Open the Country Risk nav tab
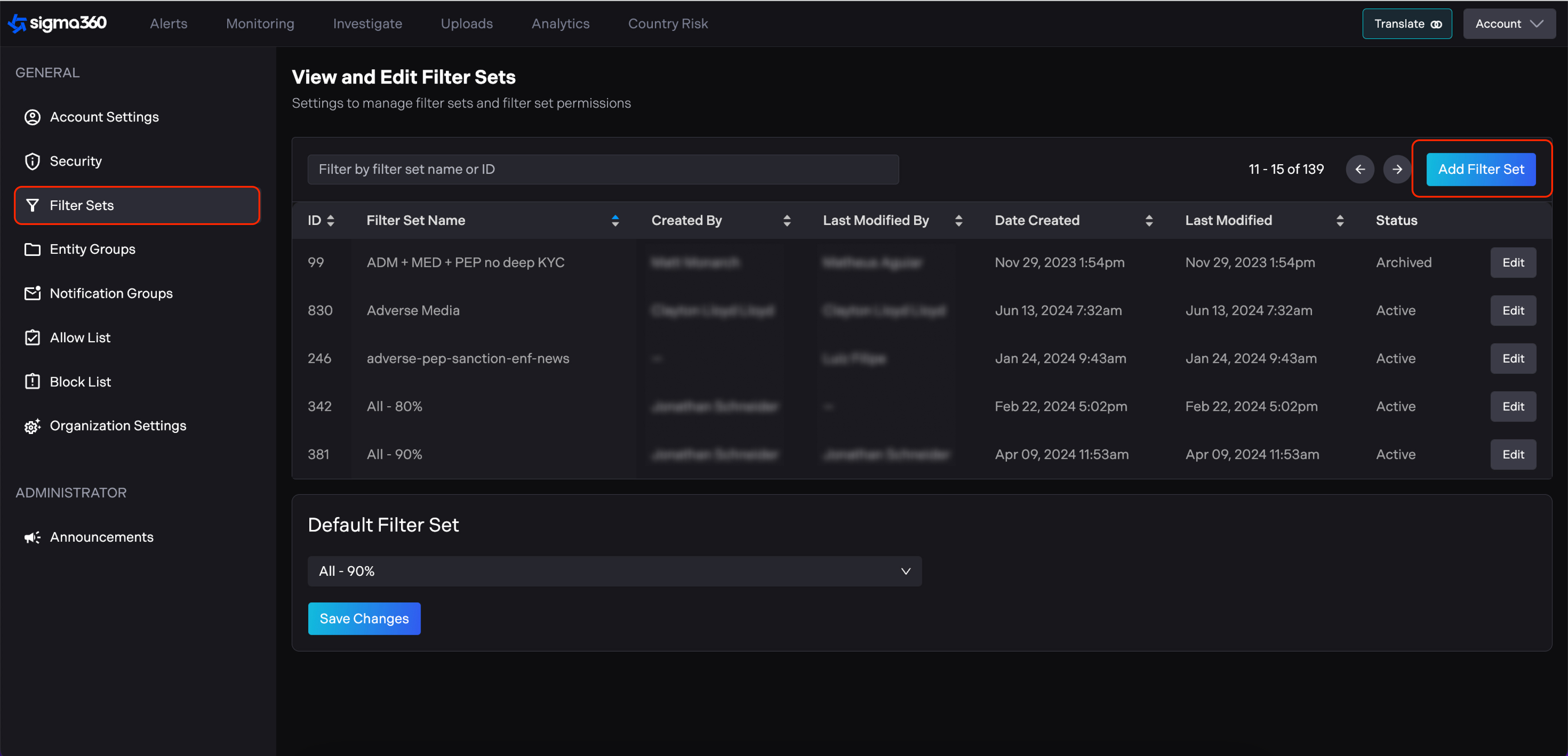 [668, 24]
